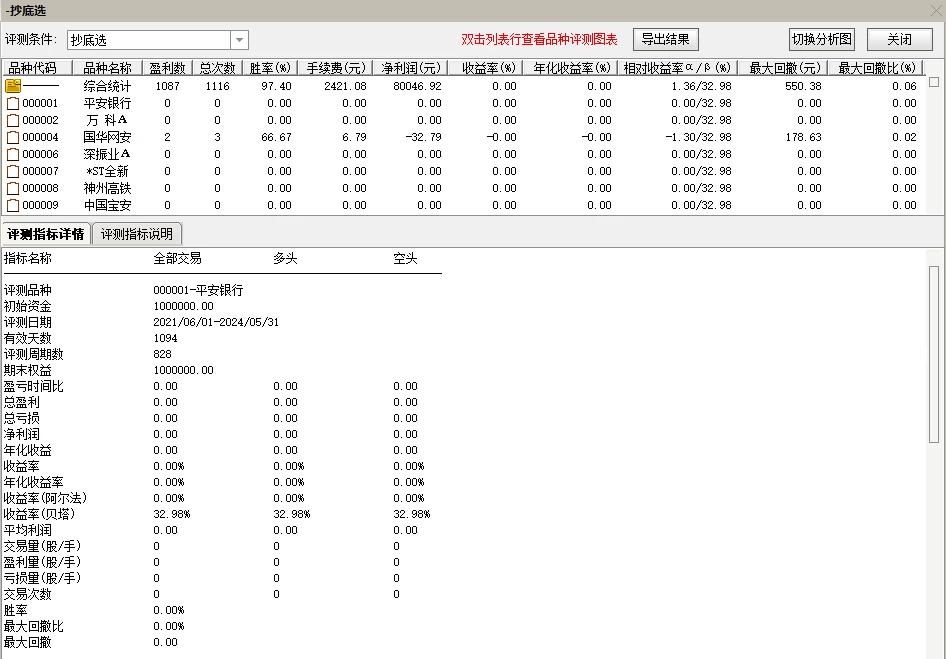The height and width of the screenshot is (659, 946).
Task: Click the win rate value 97.40
Action: pos(276,86)
